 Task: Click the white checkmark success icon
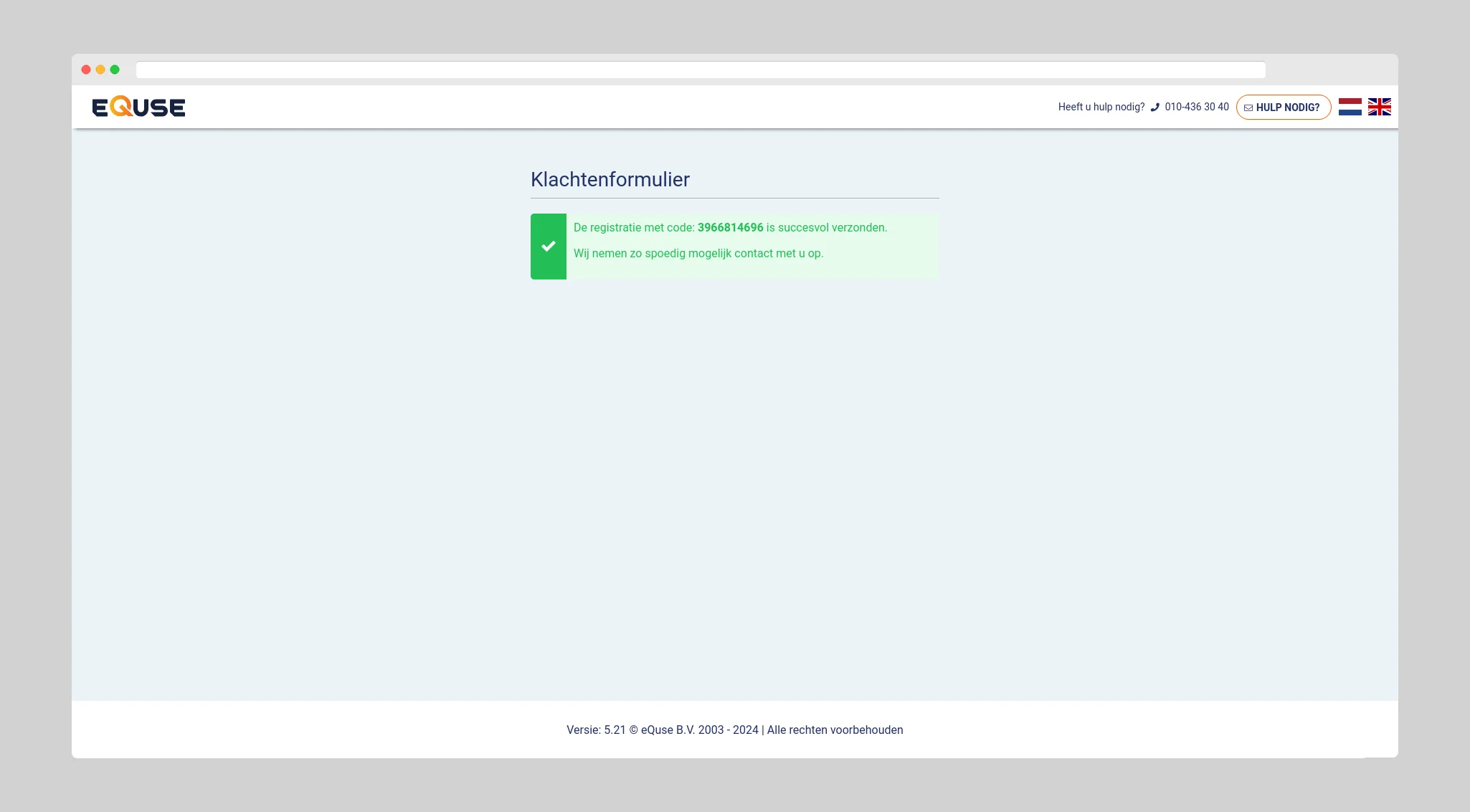[x=549, y=247]
